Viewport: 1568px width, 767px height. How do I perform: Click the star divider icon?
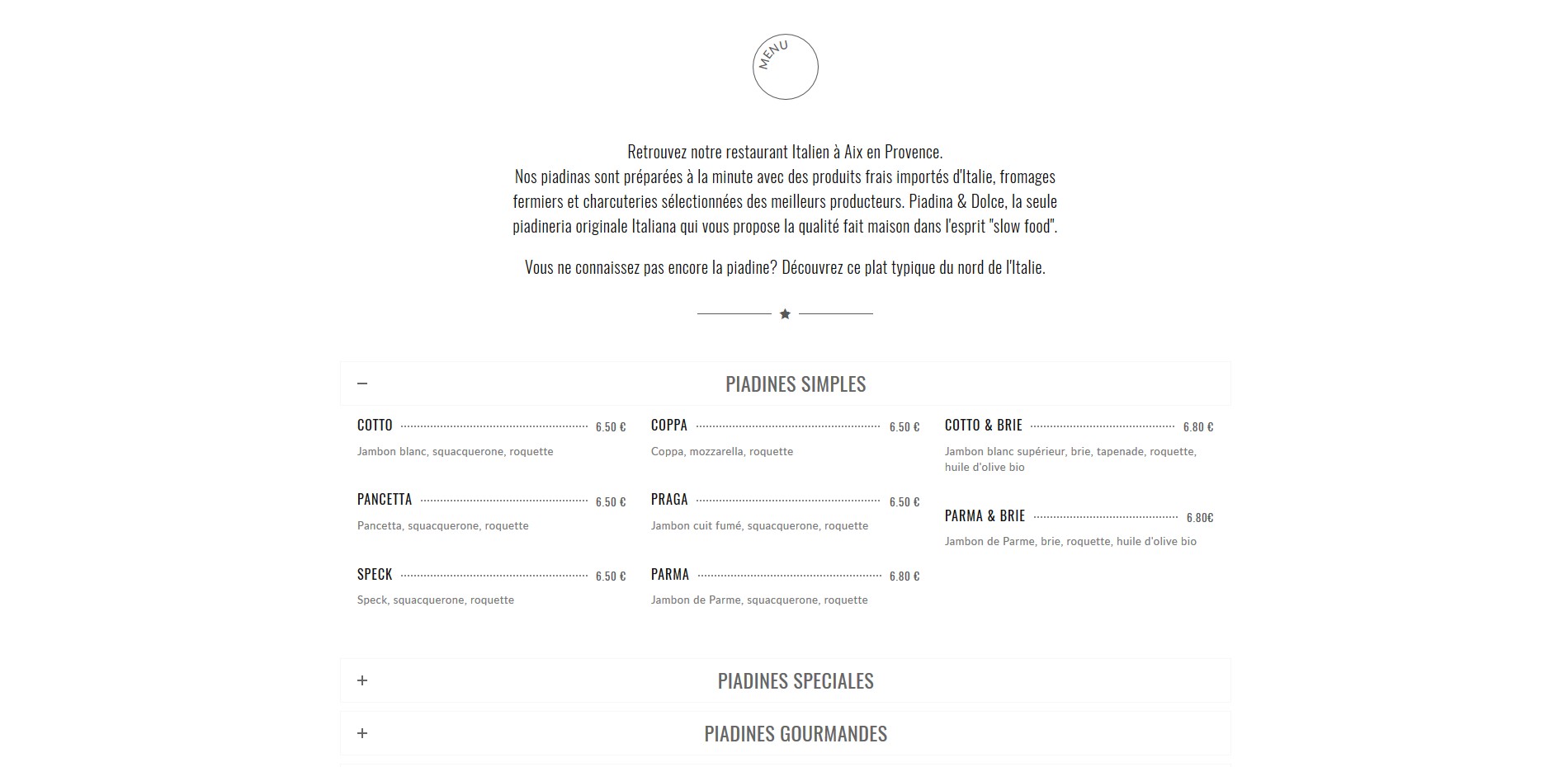point(785,314)
